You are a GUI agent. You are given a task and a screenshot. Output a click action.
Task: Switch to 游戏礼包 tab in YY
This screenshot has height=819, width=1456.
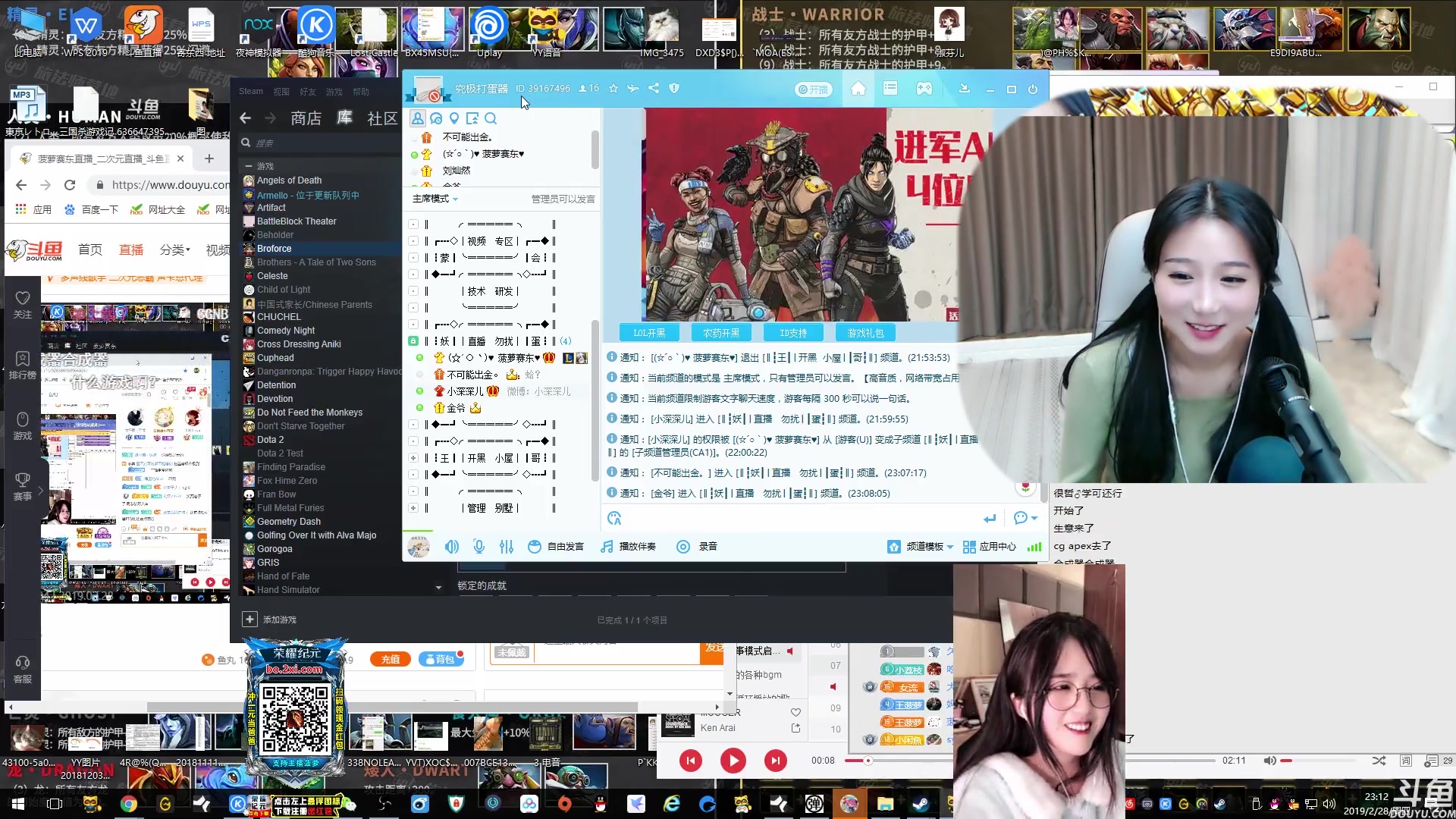point(865,333)
